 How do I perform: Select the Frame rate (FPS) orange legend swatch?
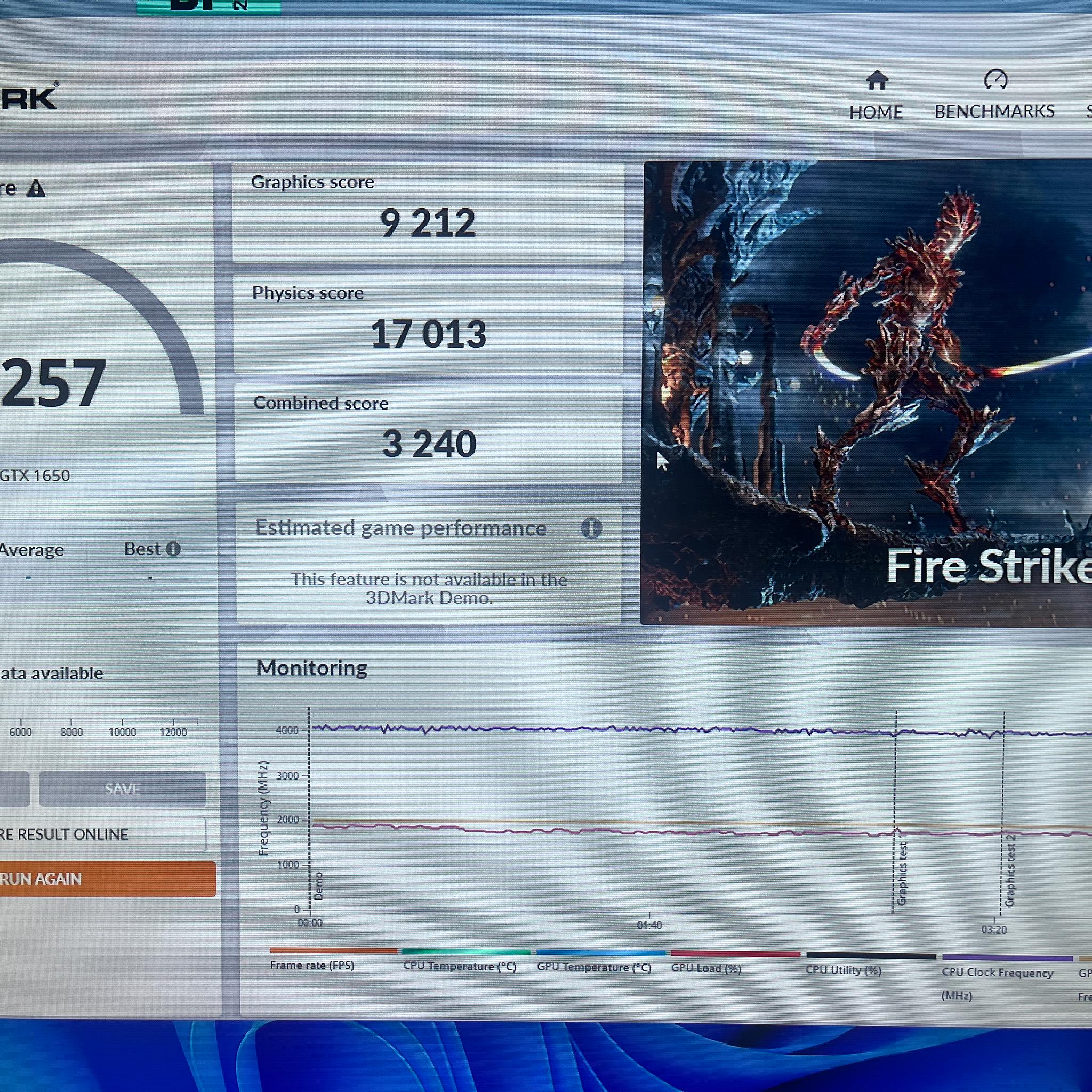(333, 951)
